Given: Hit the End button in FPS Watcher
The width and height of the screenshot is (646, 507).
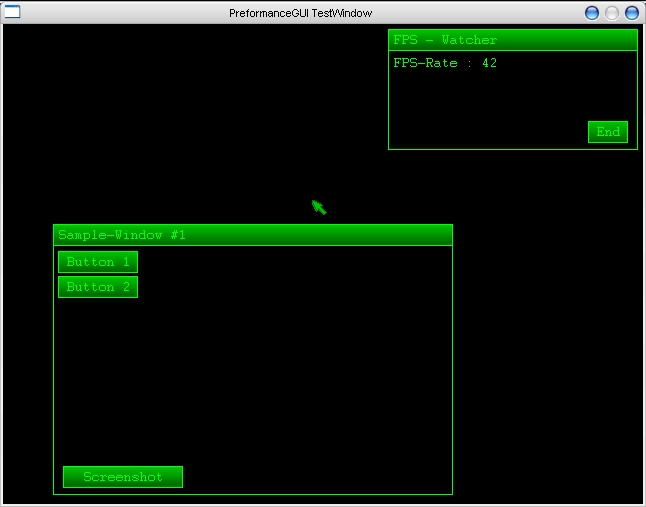Looking at the screenshot, I should (607, 132).
